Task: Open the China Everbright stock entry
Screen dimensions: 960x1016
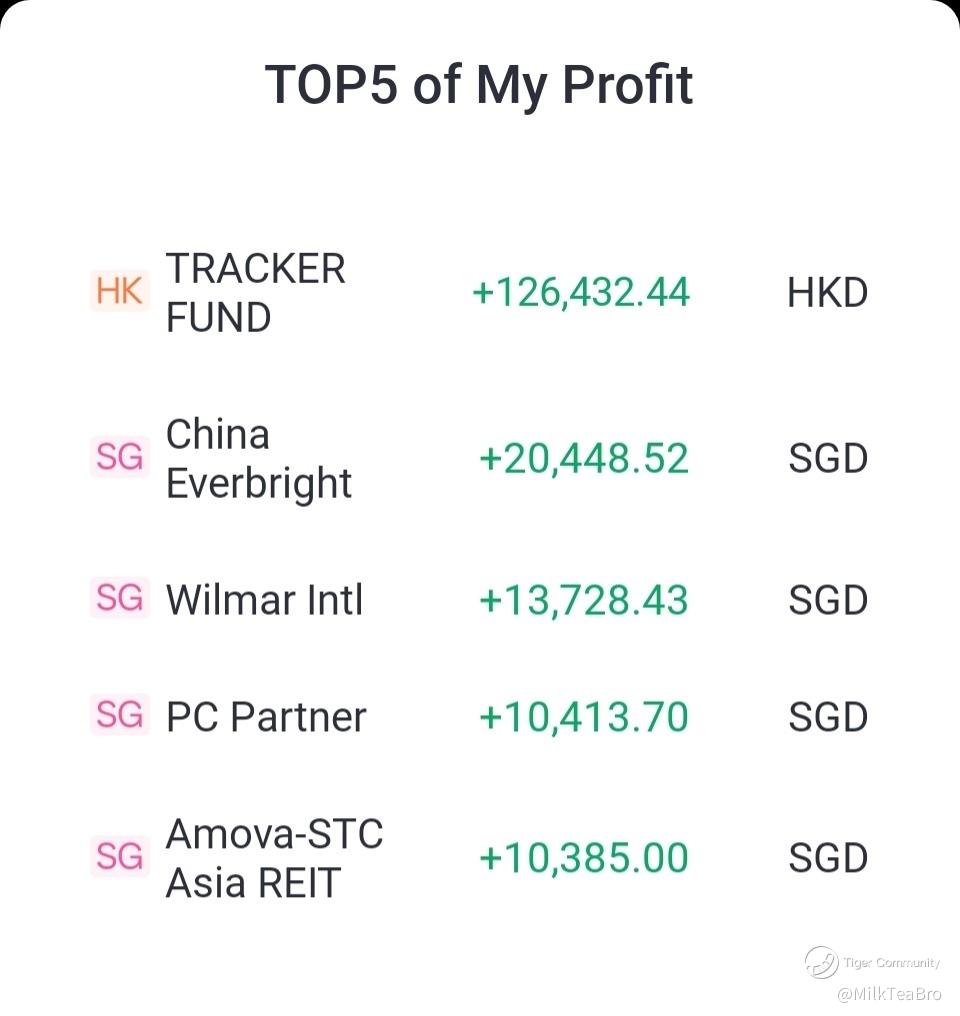Action: pyautogui.click(x=258, y=459)
